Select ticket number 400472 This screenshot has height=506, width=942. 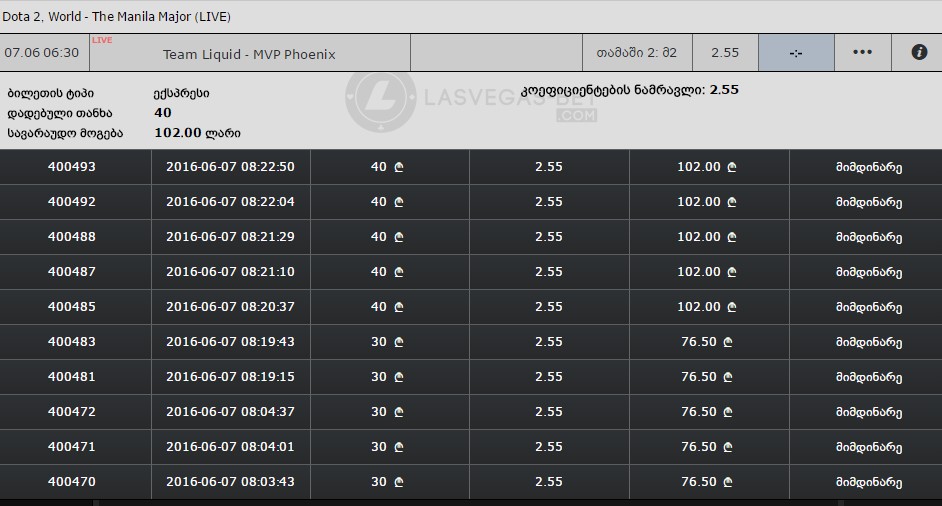71,411
